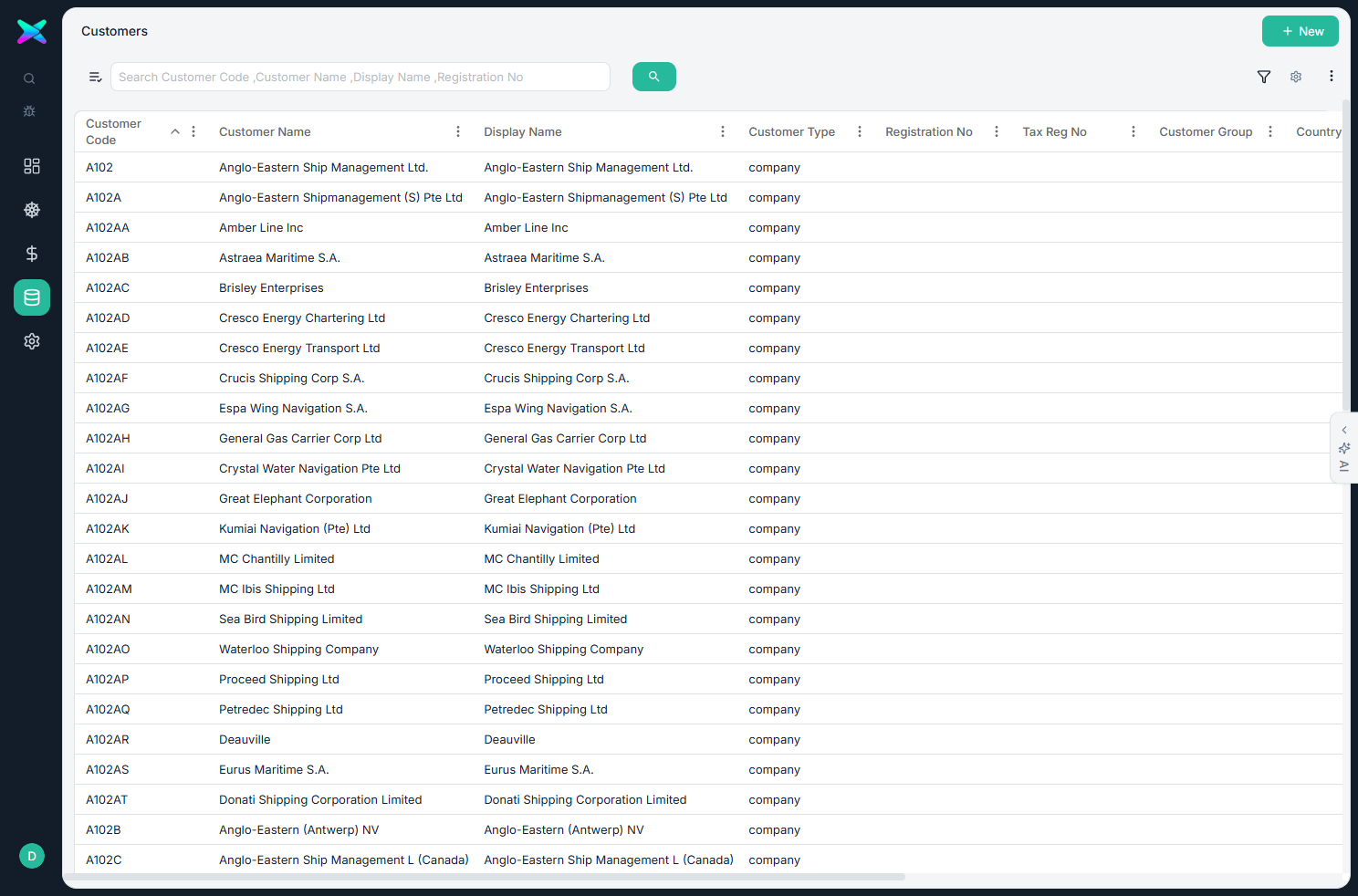Select Espa Wing Navigation S.A. customer name
The height and width of the screenshot is (896, 1358).
click(293, 408)
